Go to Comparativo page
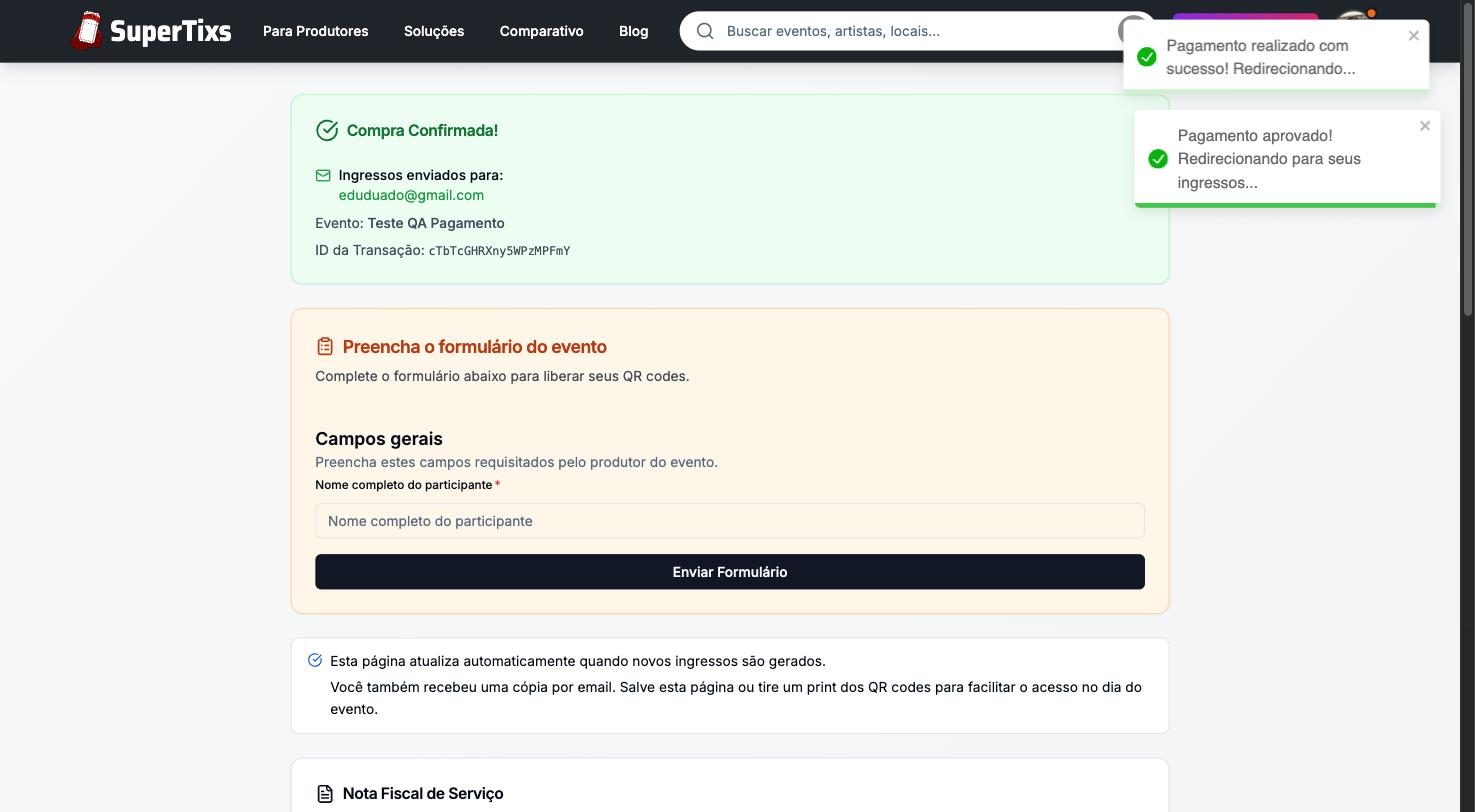 541,31
